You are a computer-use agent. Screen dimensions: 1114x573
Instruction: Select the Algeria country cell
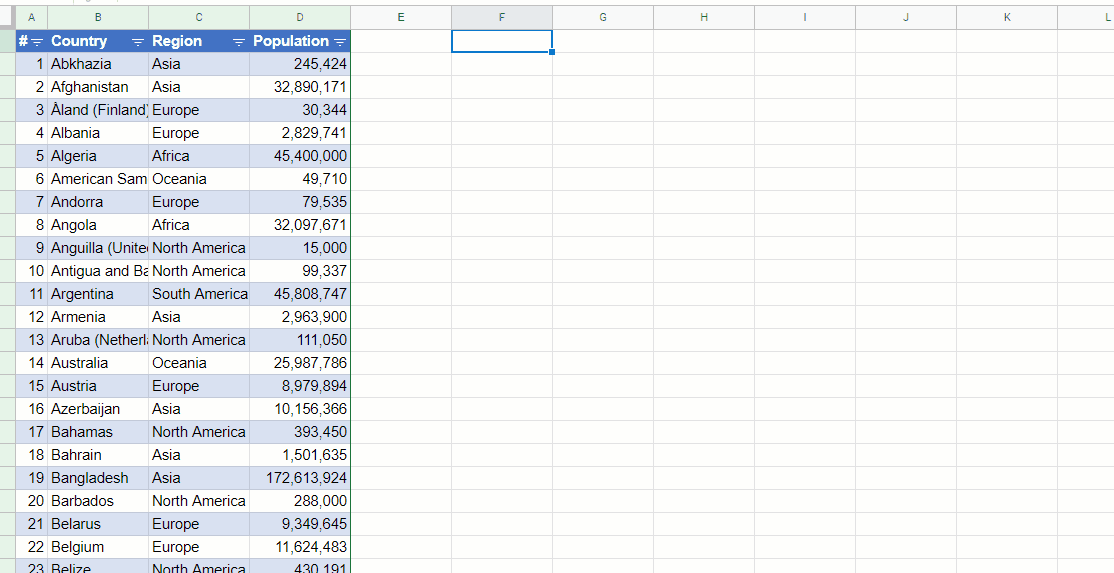tap(75, 156)
